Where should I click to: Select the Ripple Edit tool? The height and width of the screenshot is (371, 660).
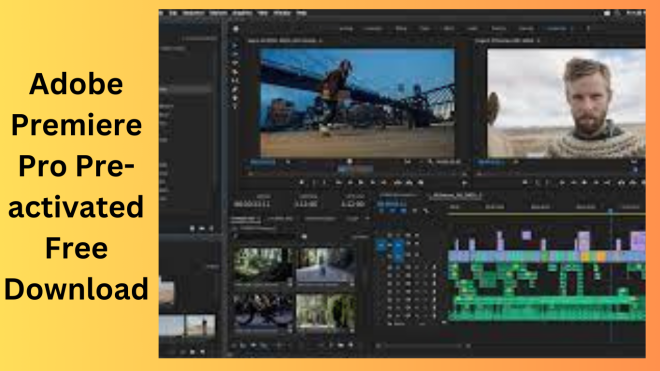coord(235,63)
